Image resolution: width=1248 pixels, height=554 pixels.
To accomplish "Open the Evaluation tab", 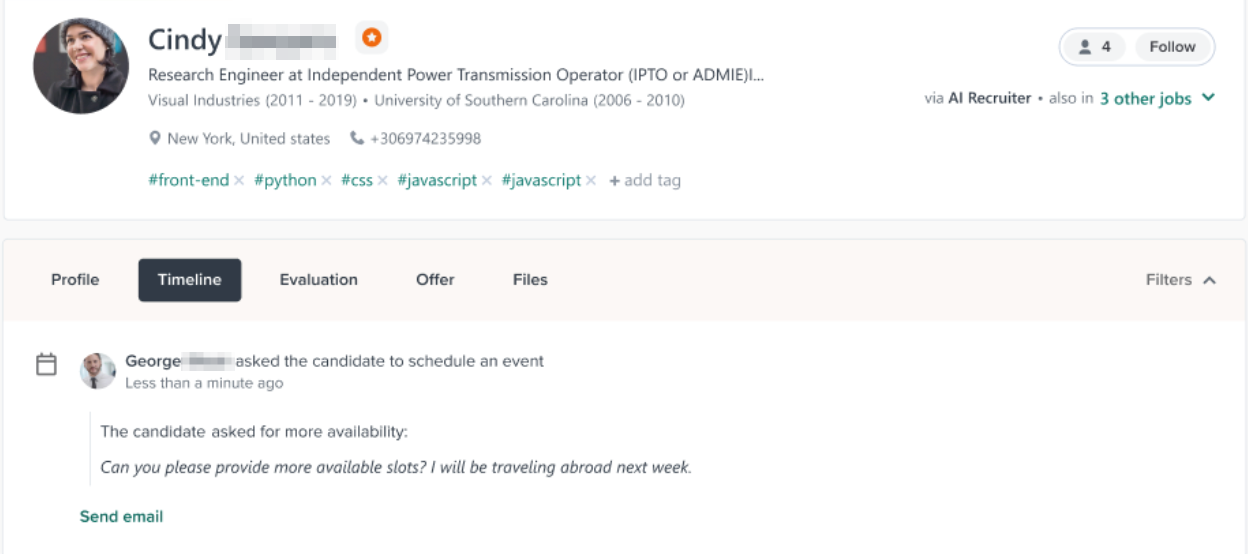I will 318,280.
